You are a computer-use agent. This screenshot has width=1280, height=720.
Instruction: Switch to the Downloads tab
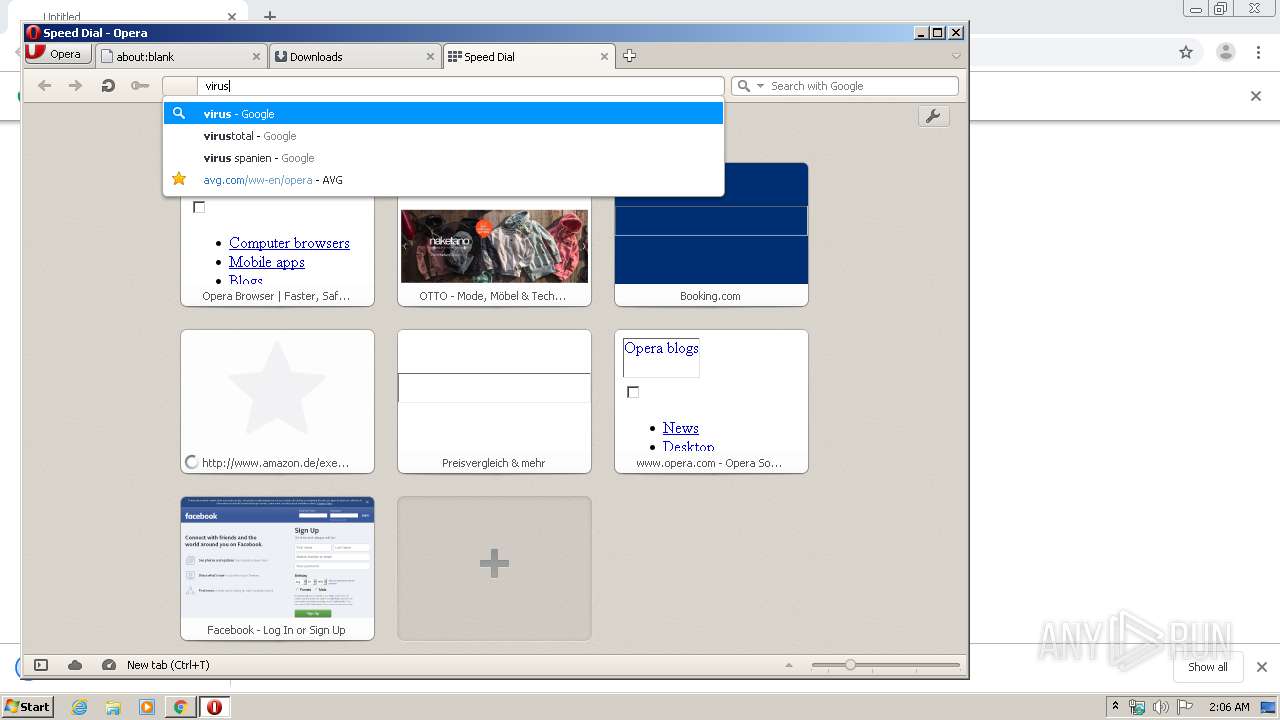coord(355,56)
